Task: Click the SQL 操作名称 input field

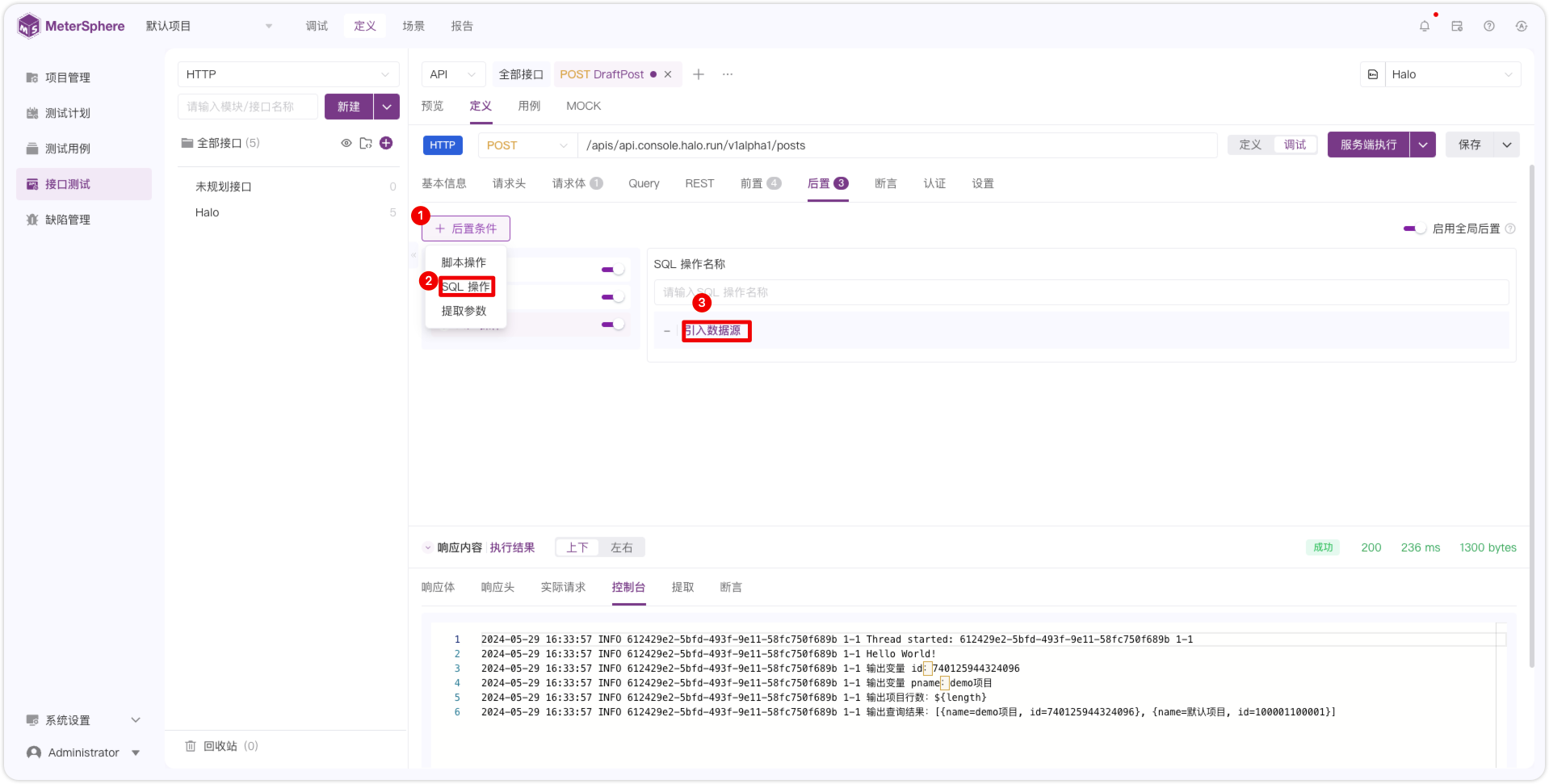Action: tap(1081, 292)
